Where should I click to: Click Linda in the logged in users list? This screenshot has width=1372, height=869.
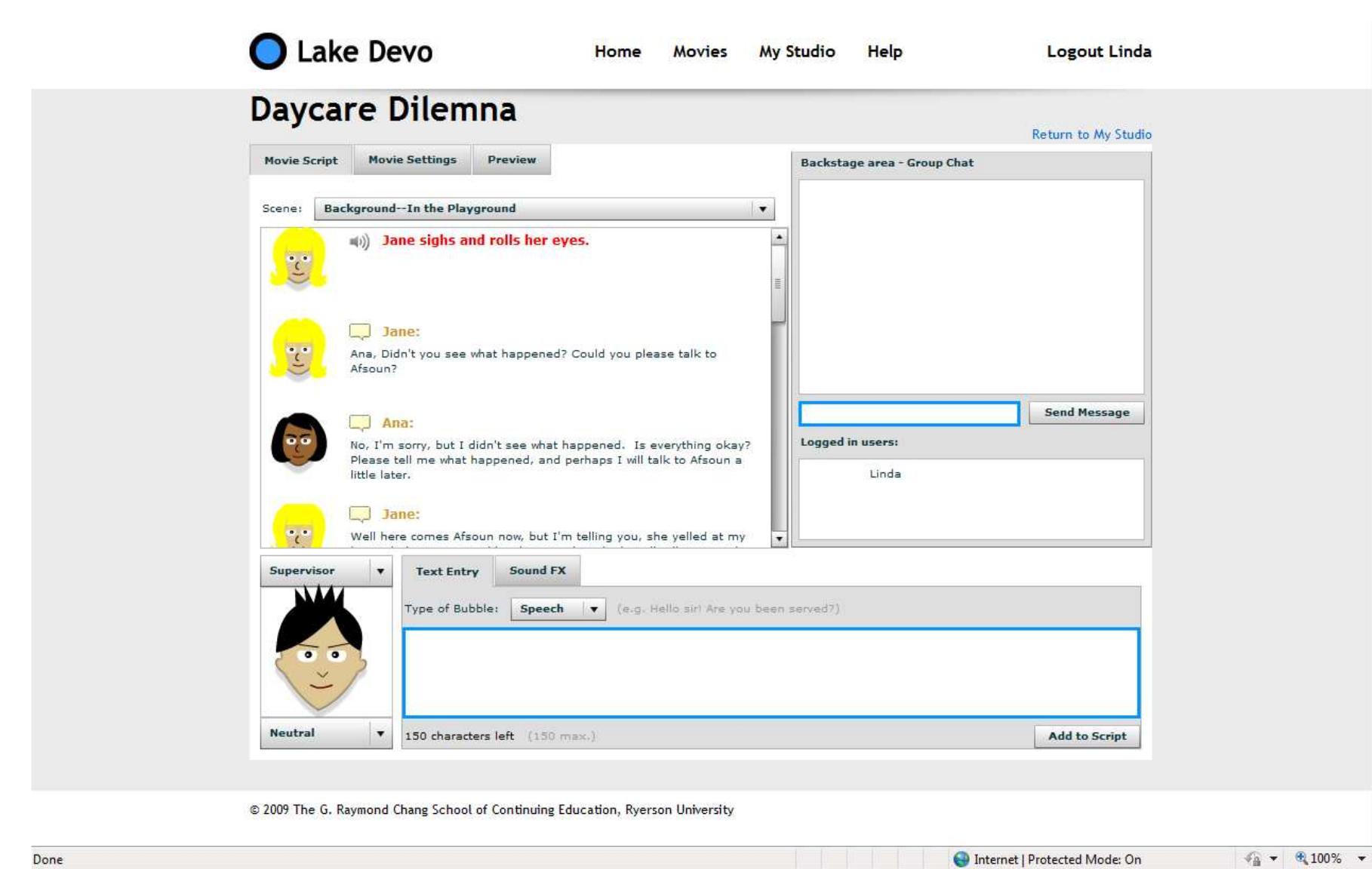[x=885, y=474]
